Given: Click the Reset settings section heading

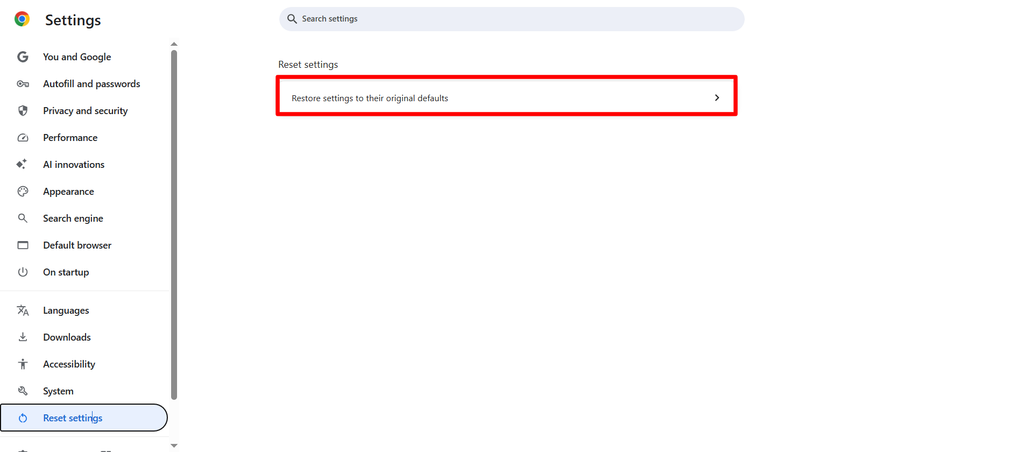Looking at the screenshot, I should tap(308, 65).
